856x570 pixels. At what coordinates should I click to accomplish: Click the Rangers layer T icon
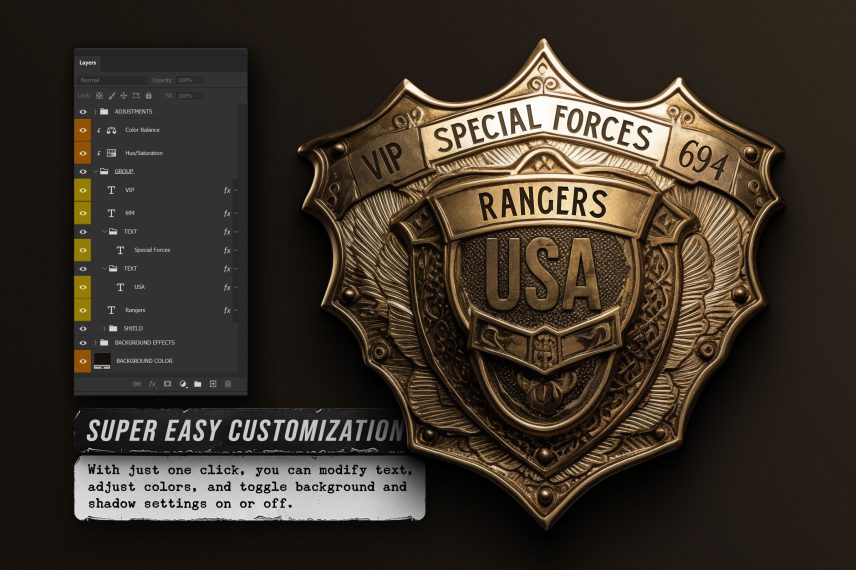pos(111,310)
